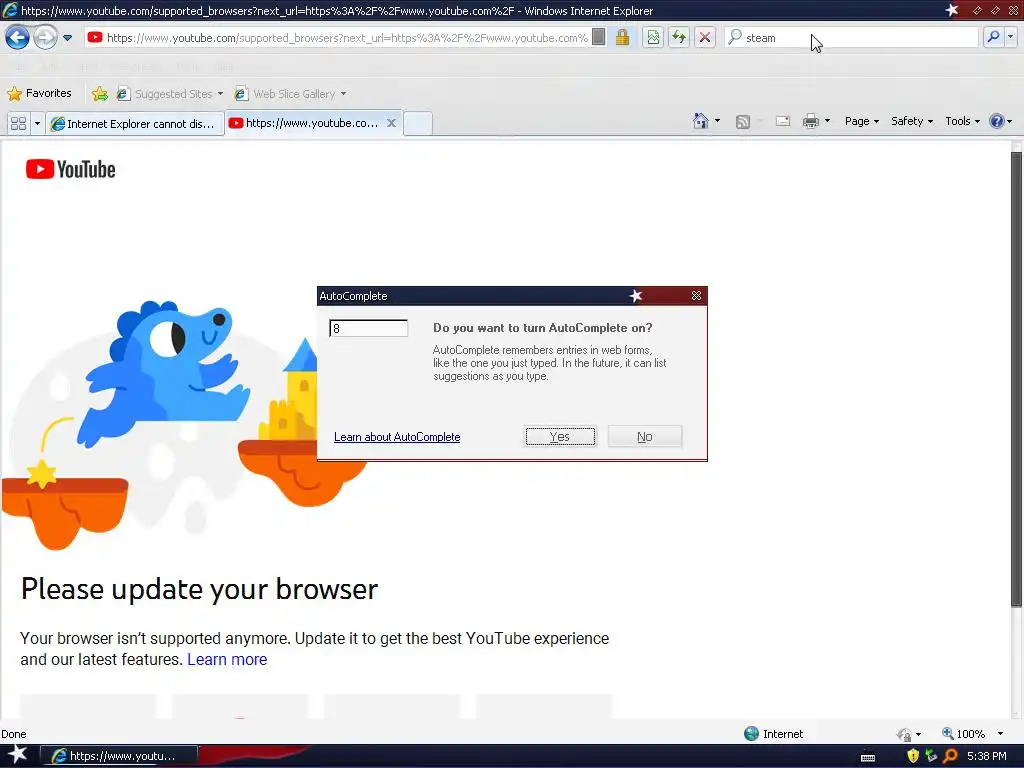Click the 100% zoom level button
Viewport: 1024px width, 768px height.
point(964,733)
